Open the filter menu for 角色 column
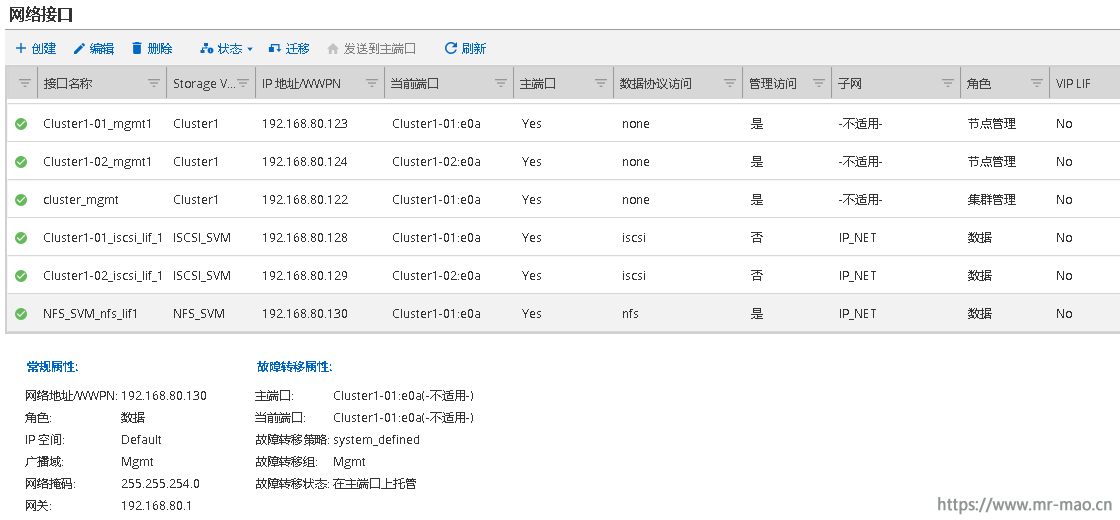Viewport: 1120px width, 520px height. [x=1036, y=83]
